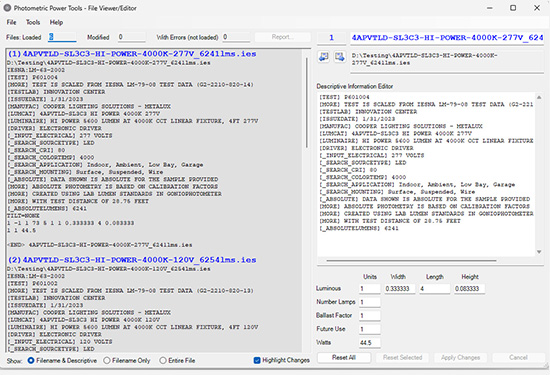Click the <END> line for the 277V file

click(x=100, y=245)
